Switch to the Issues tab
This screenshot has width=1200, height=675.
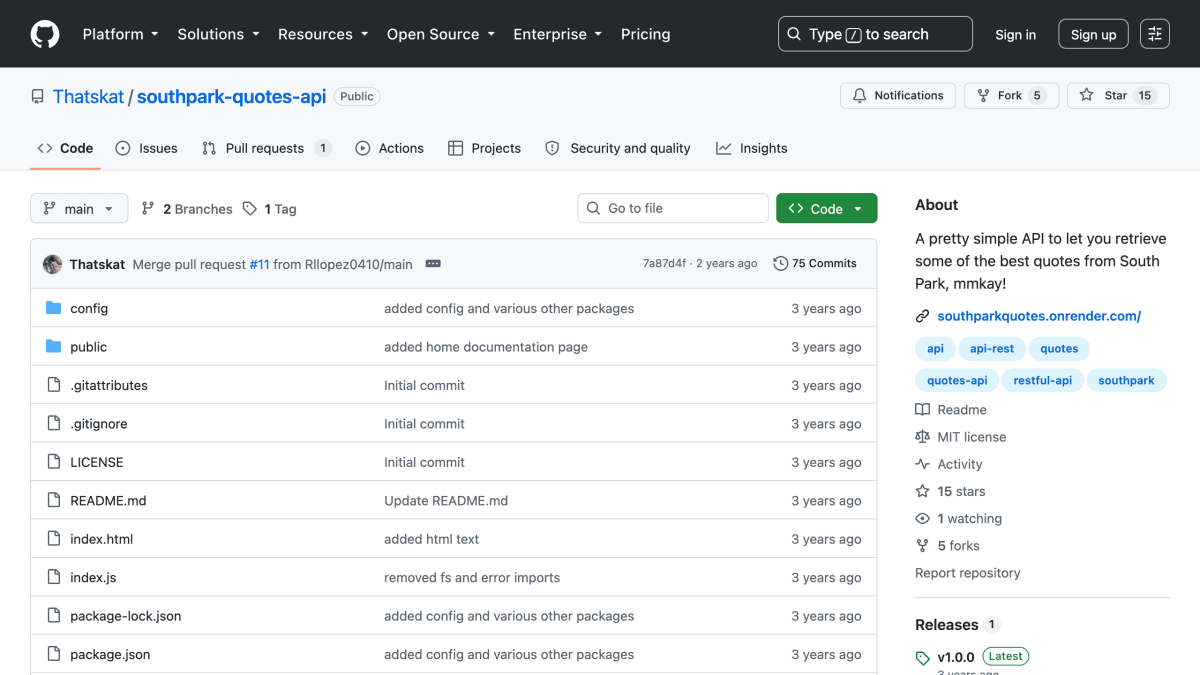146,148
